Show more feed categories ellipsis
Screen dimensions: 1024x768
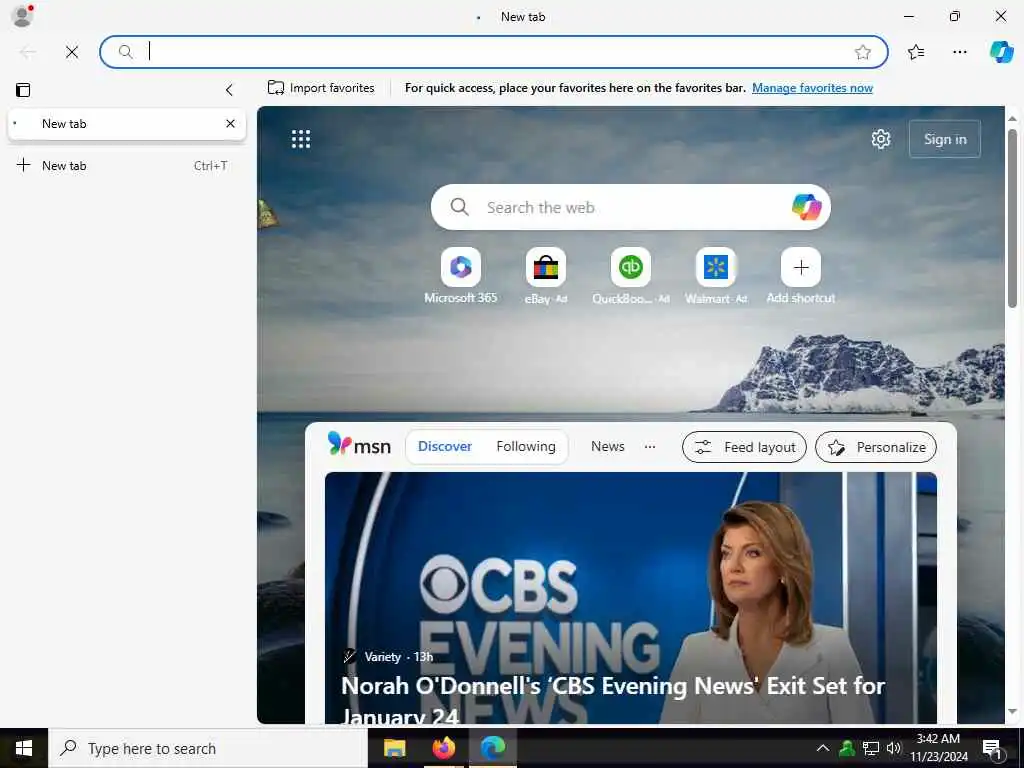tap(650, 447)
